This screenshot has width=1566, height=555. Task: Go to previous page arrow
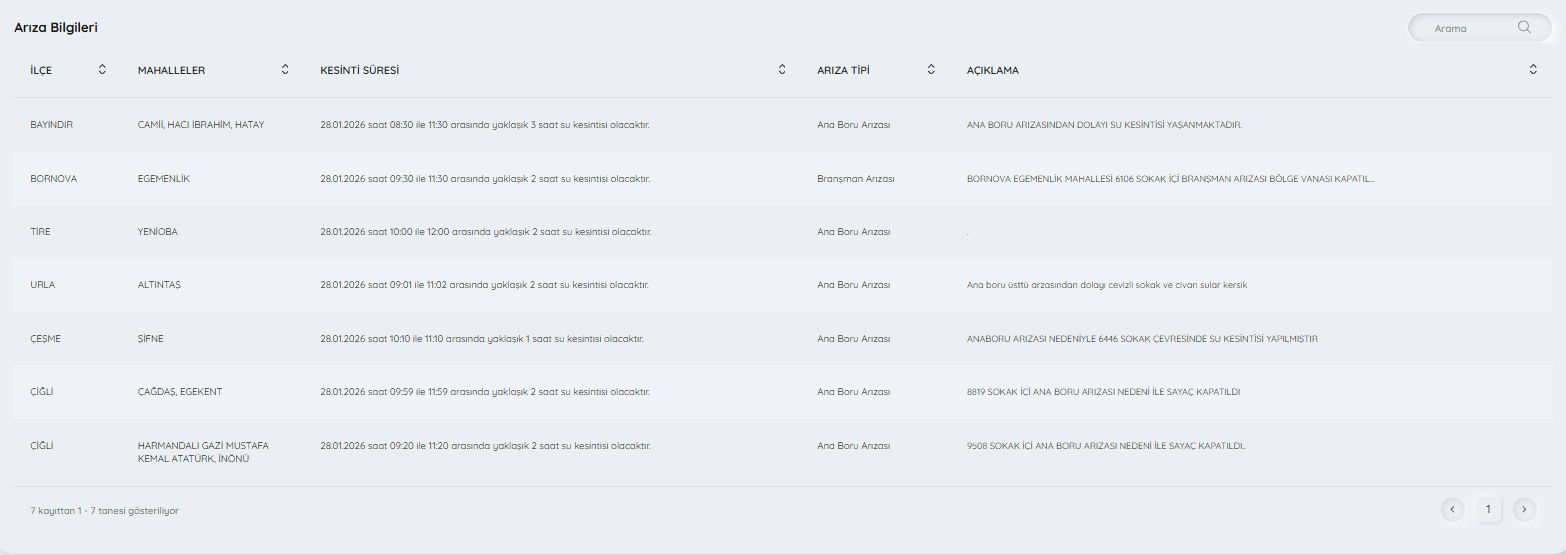pos(1453,509)
